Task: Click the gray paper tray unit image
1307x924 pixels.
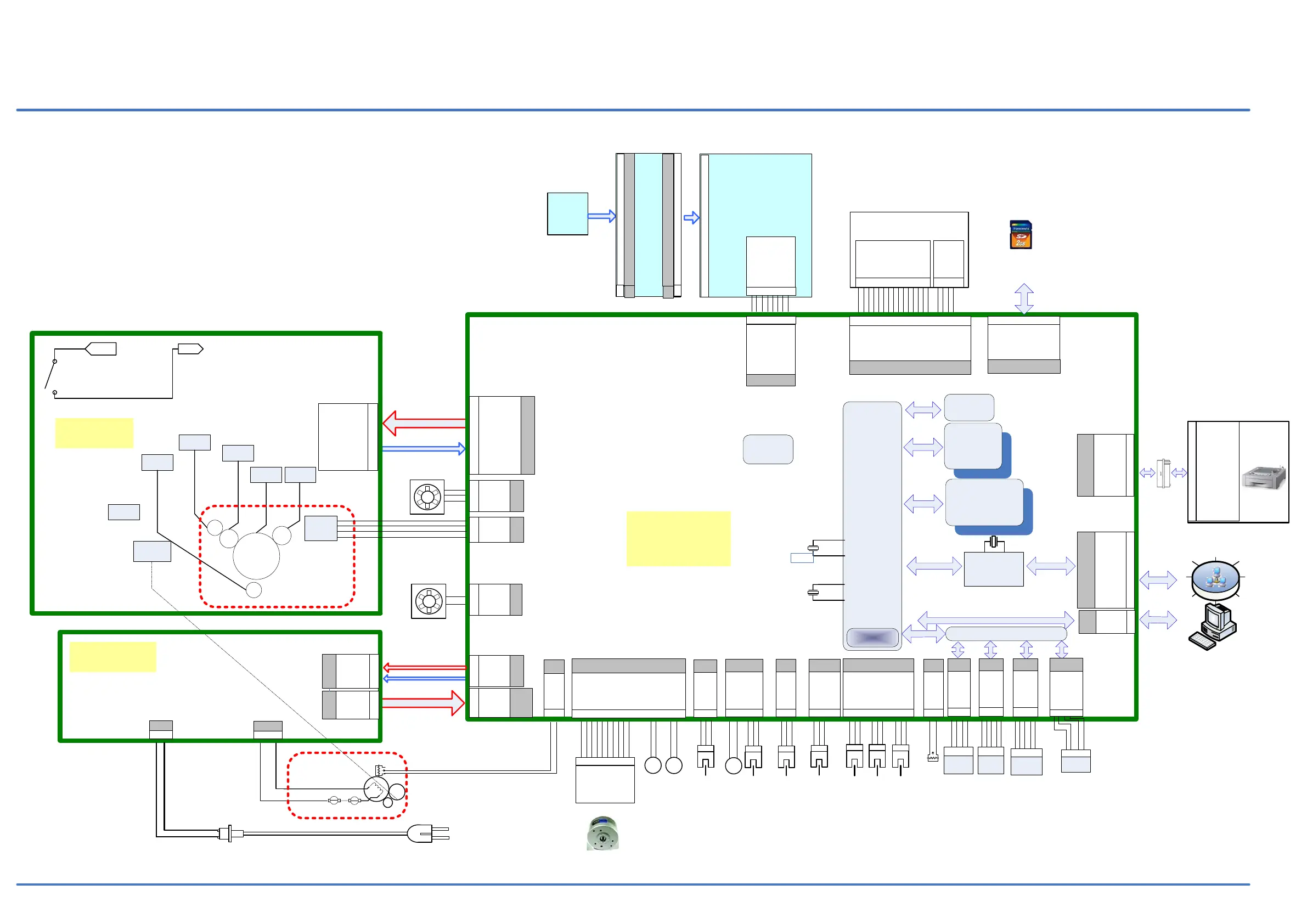Action: pos(1263,477)
